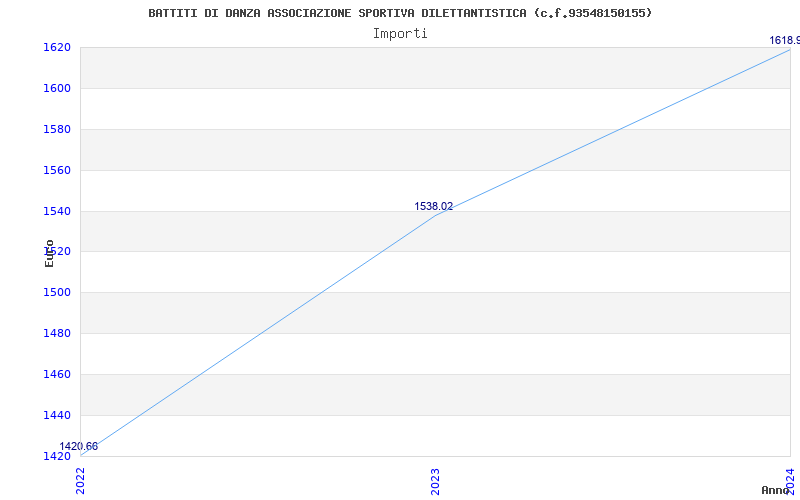The image size is (800, 500).
Task: Click the 2024 x-axis year label
Action: [790, 481]
